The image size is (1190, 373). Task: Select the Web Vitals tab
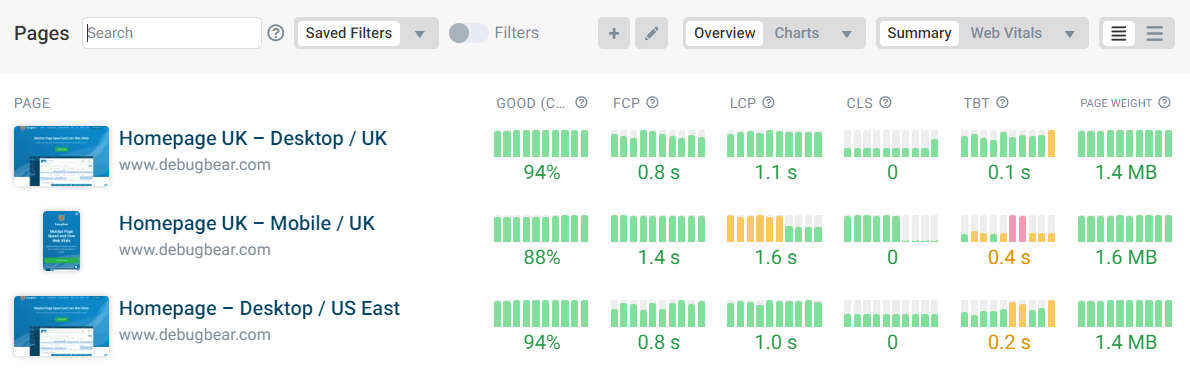[x=1006, y=33]
